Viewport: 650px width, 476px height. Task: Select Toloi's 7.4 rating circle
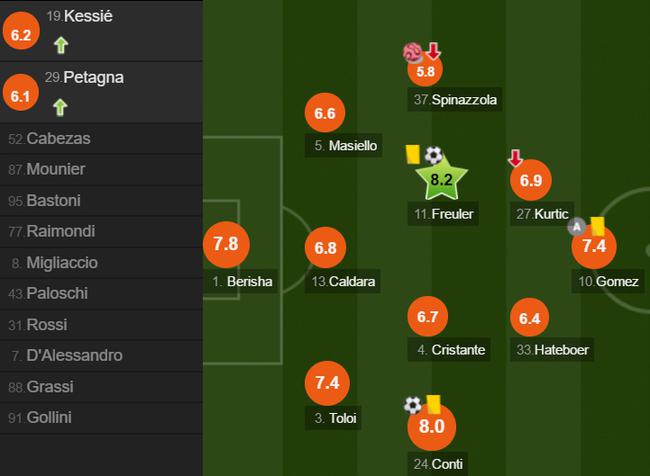pos(327,383)
